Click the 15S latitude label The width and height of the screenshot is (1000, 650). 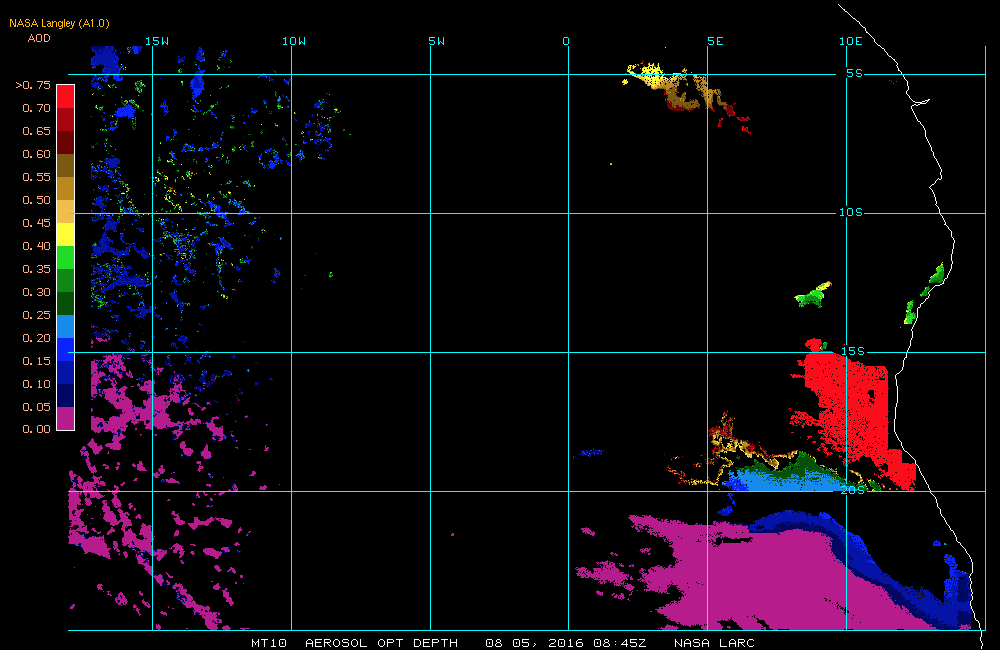(851, 351)
